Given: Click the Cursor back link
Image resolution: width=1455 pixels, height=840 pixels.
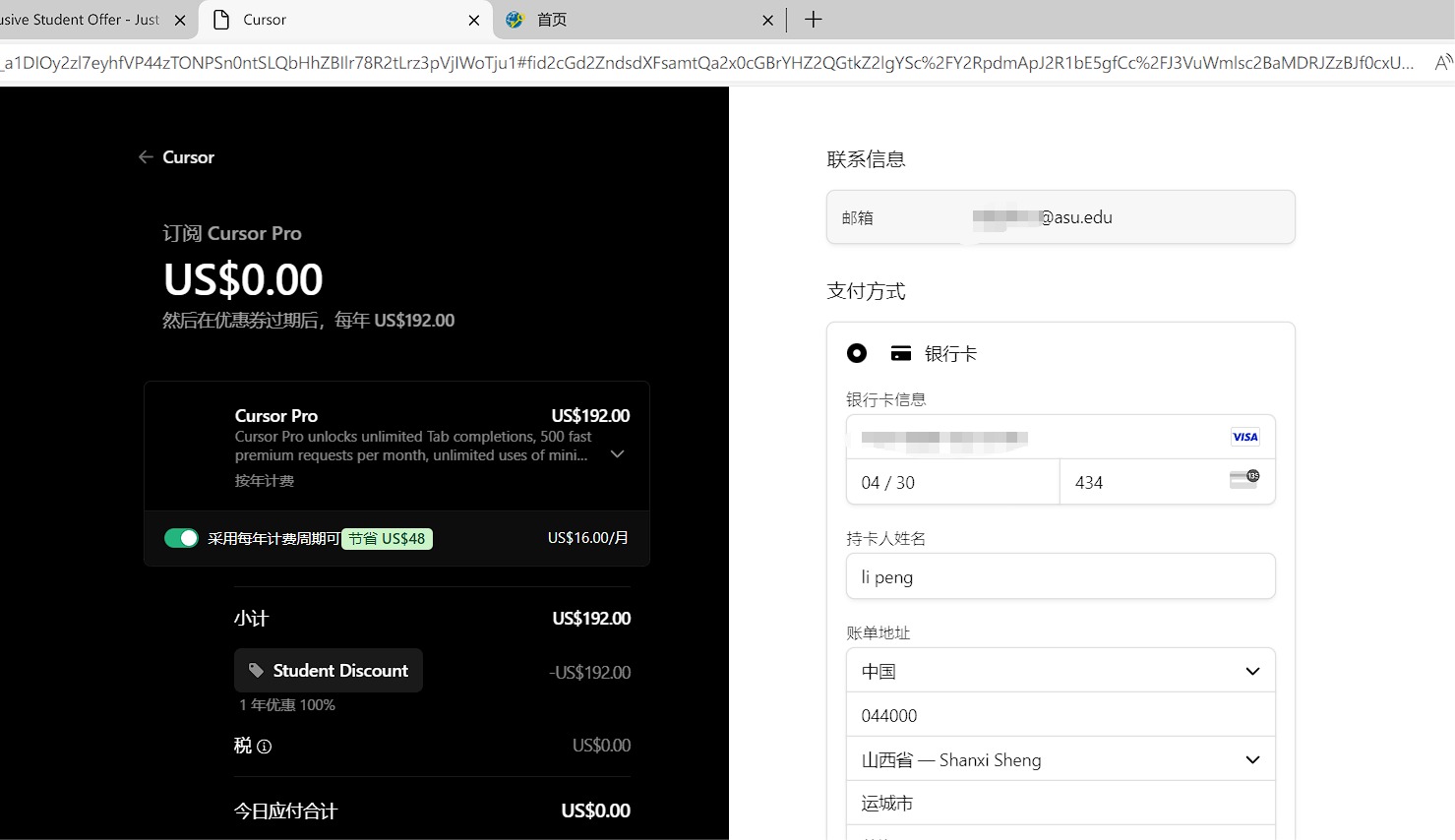Looking at the screenshot, I should 188,157.
